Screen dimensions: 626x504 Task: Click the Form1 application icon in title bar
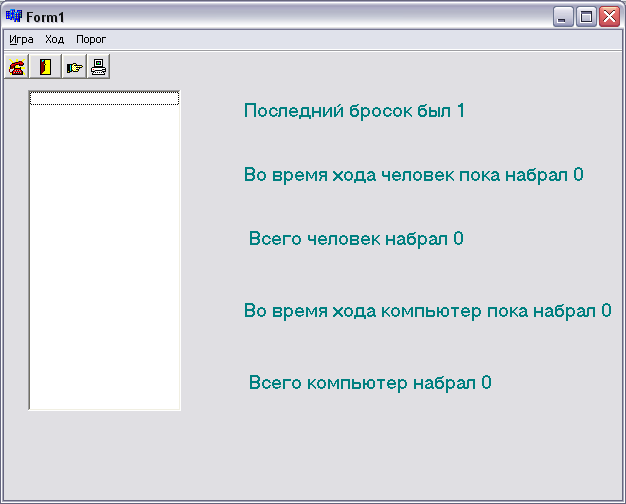[14, 16]
